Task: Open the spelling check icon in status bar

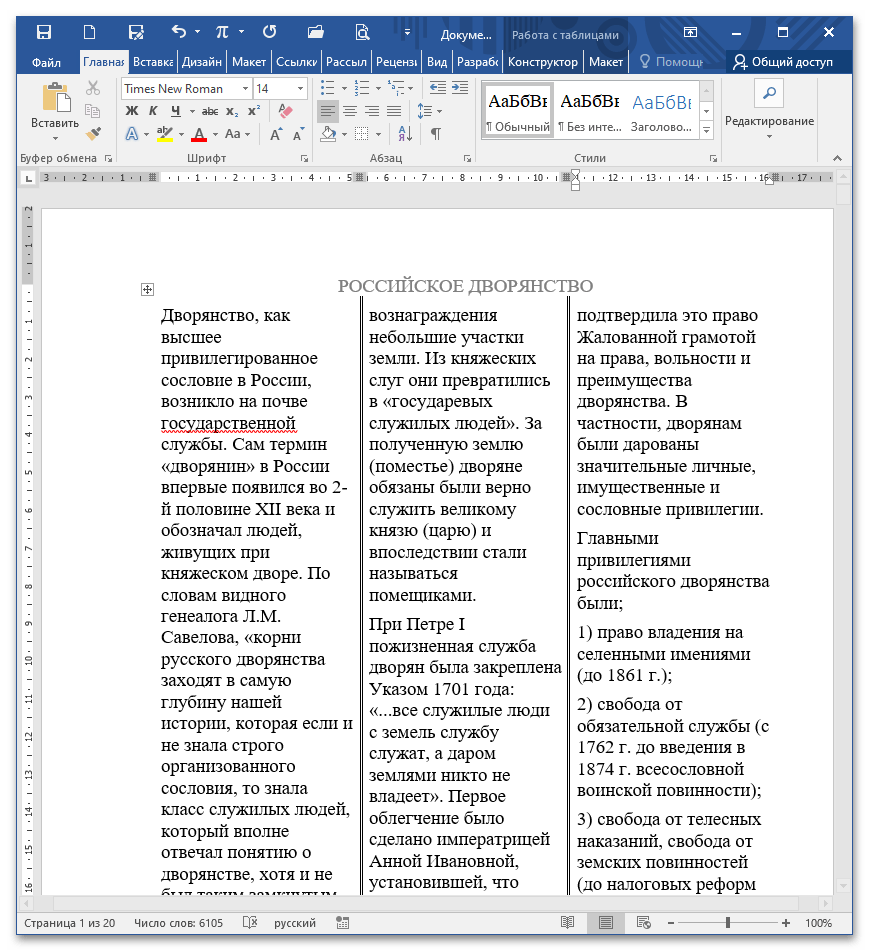Action: pyautogui.click(x=250, y=922)
